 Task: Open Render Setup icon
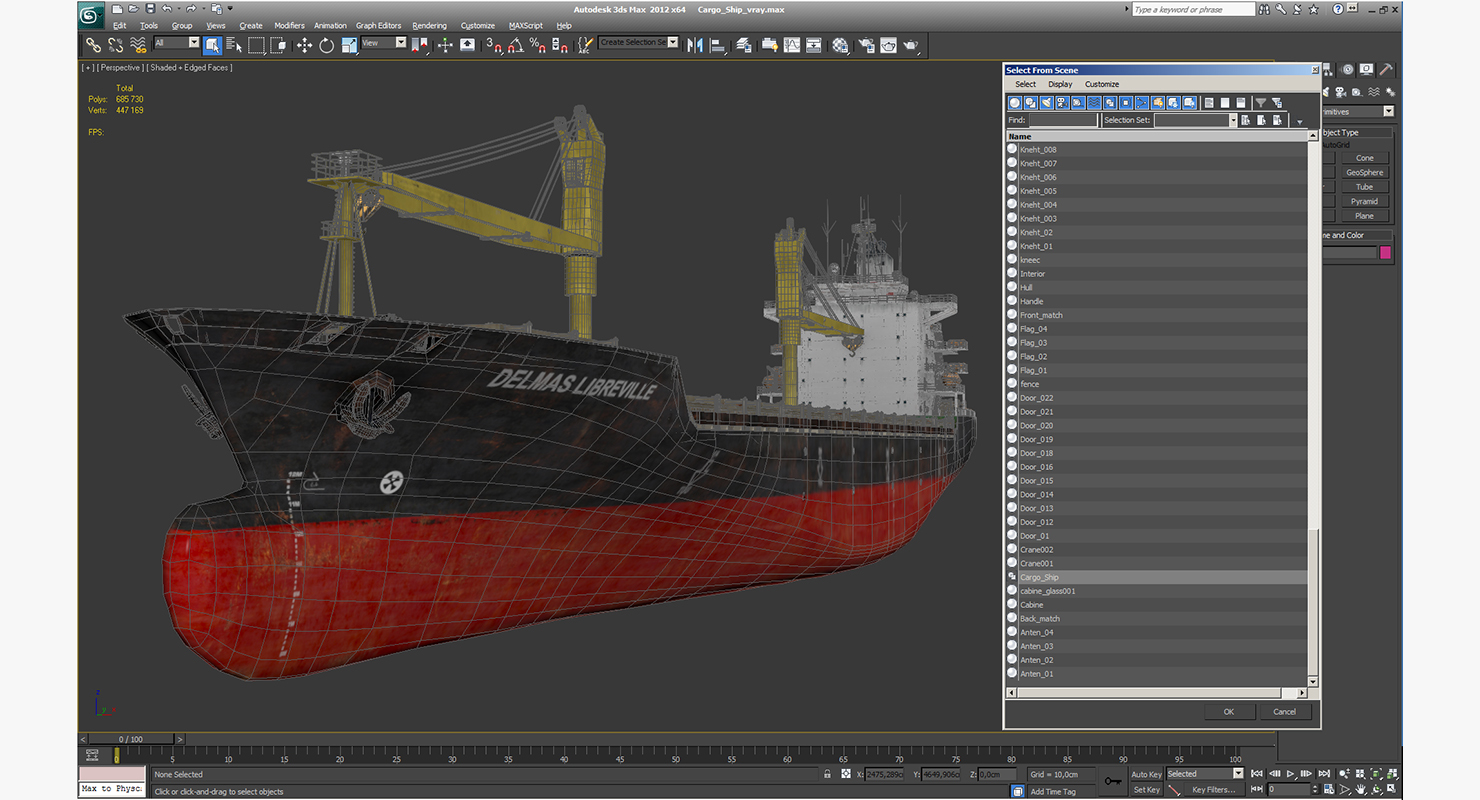865,44
